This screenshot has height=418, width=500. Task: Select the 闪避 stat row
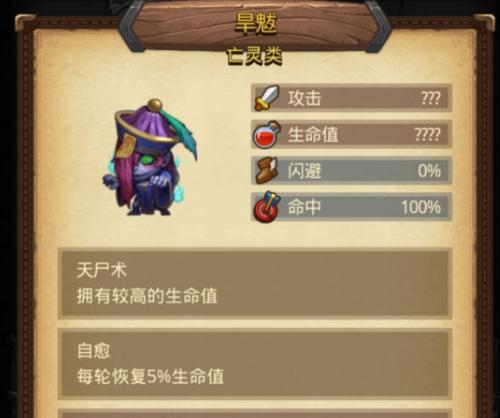351,170
